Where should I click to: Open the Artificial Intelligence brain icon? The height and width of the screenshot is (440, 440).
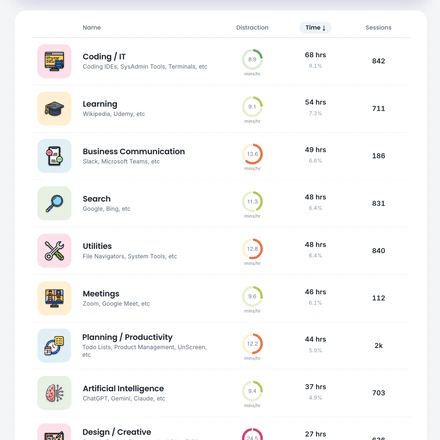click(54, 393)
